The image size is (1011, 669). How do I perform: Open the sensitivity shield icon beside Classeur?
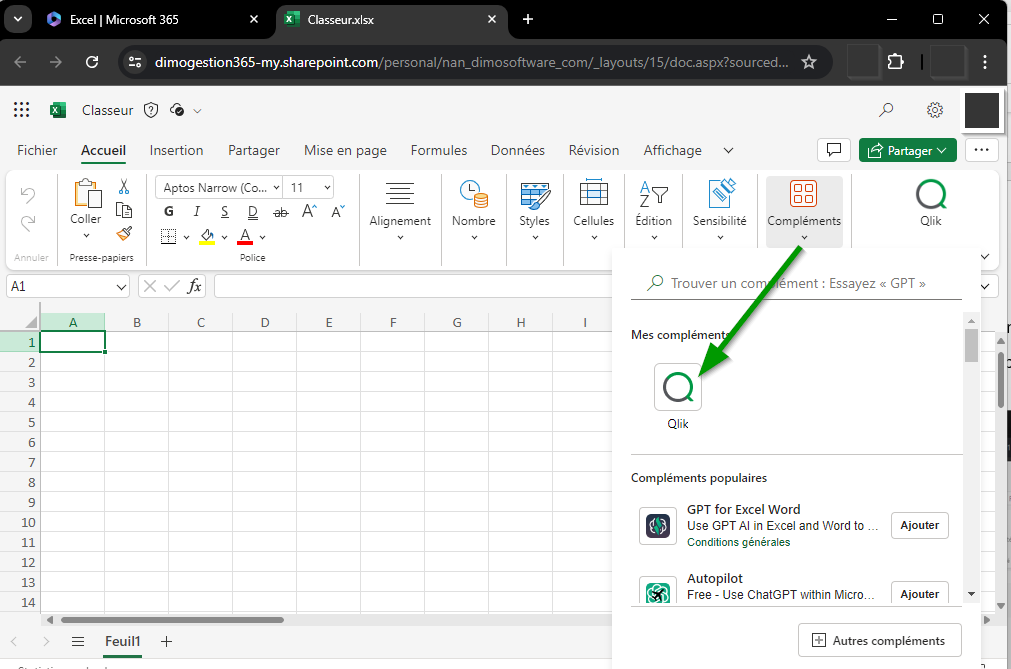coord(151,110)
